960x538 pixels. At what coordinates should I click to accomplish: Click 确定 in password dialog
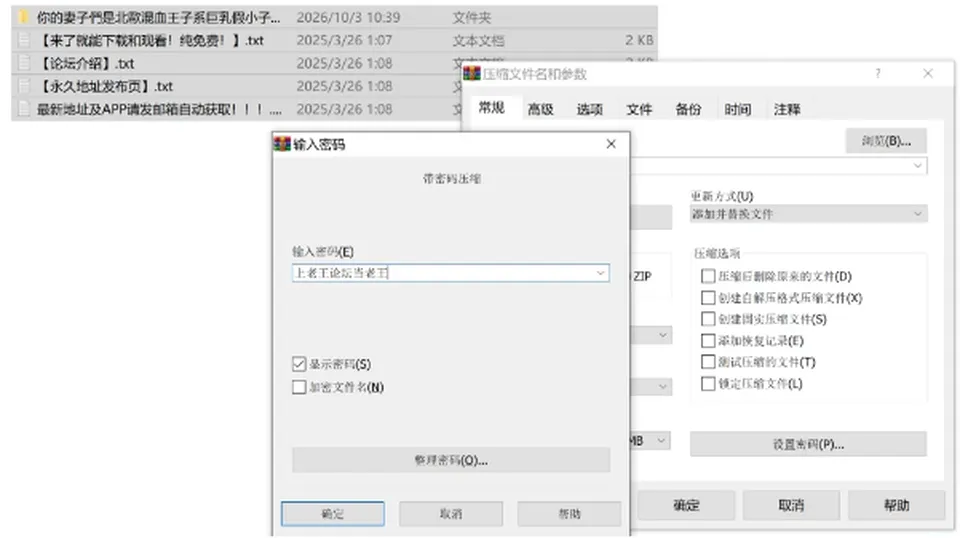pos(333,514)
